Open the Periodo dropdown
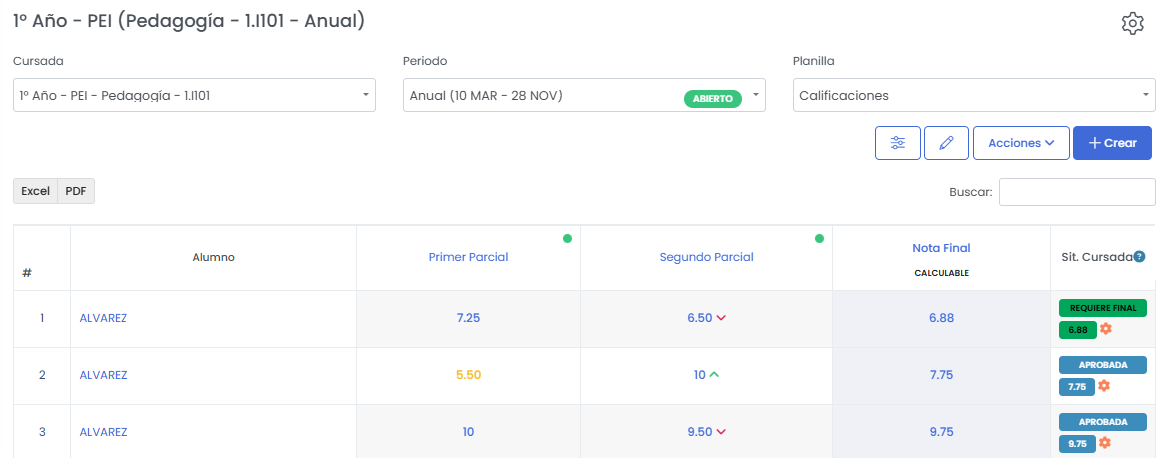1170x458 pixels. pyautogui.click(x=584, y=96)
